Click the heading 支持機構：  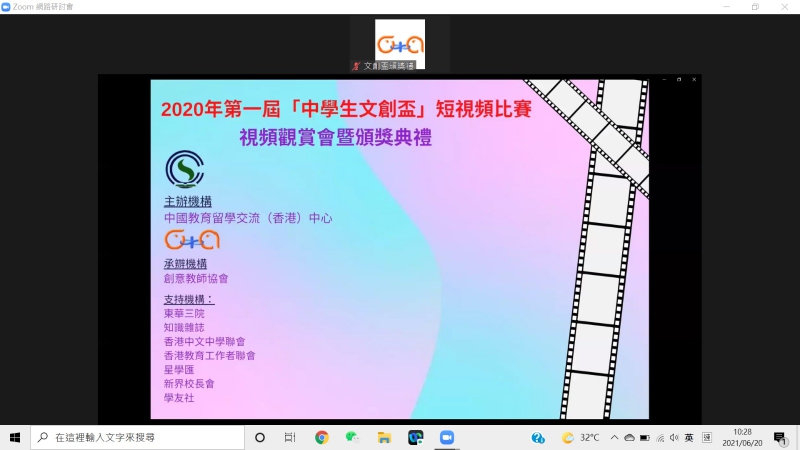pos(189,299)
